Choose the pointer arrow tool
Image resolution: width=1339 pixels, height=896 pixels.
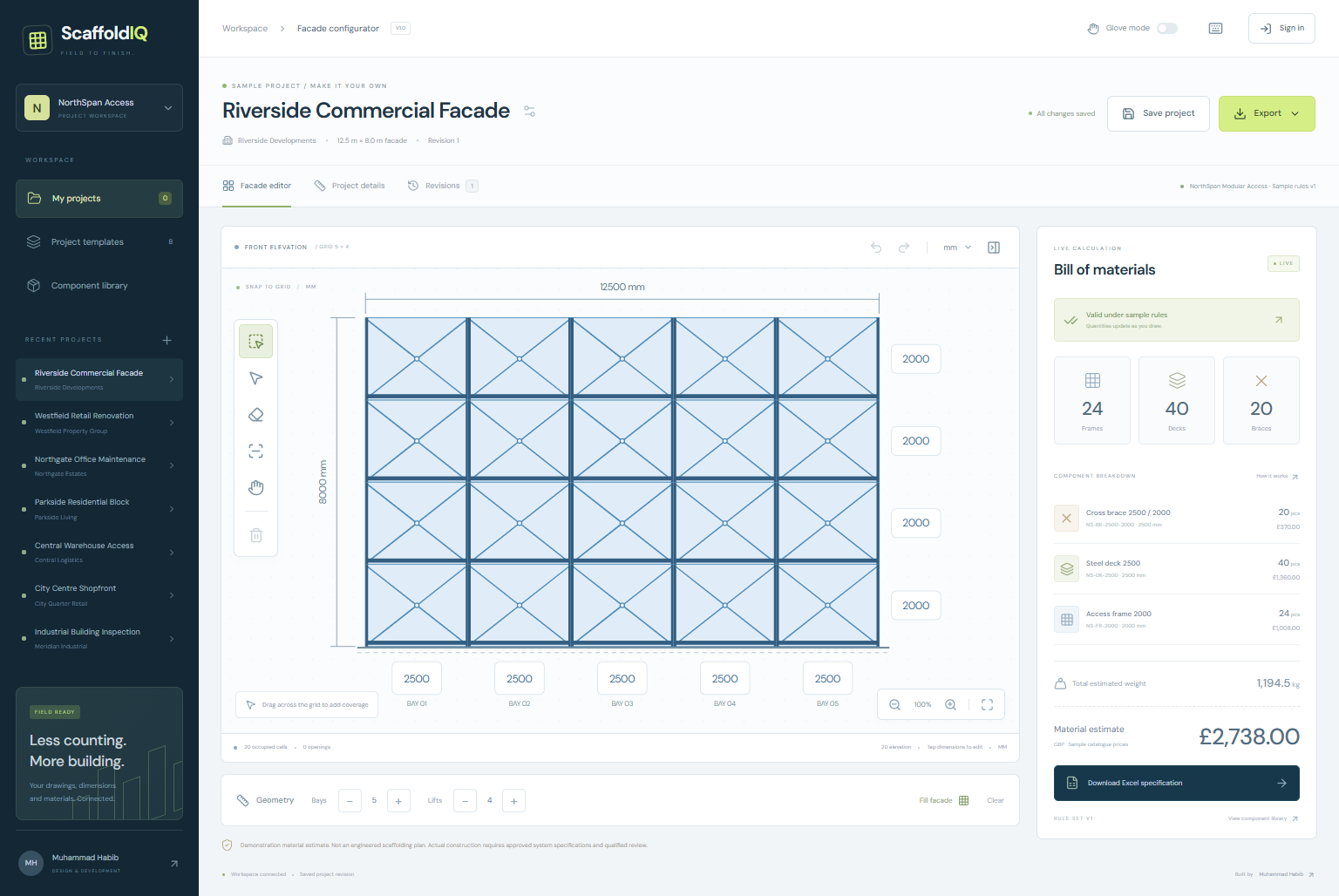pos(256,378)
